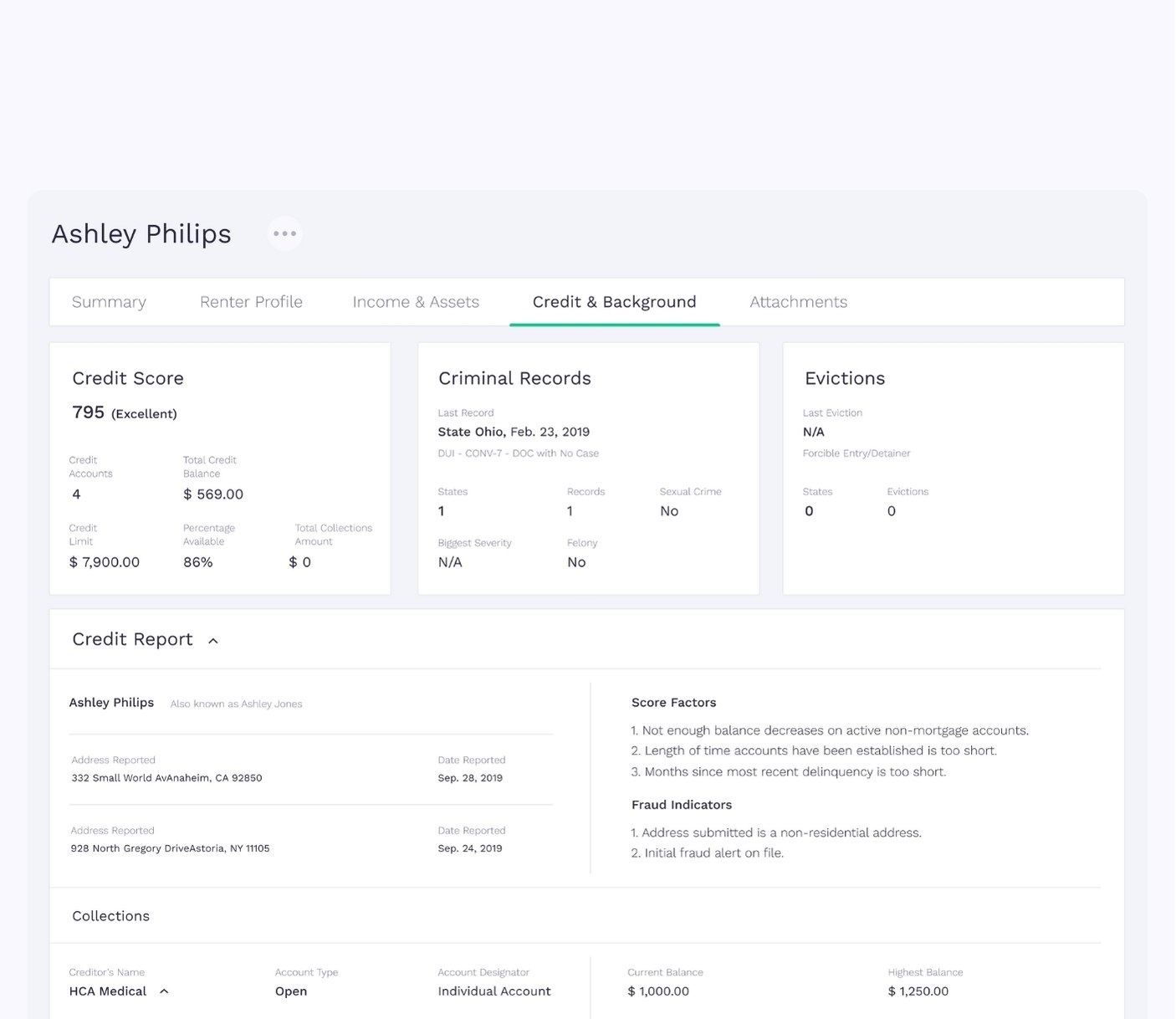Select the Credit & Background tab
This screenshot has width=1176, height=1019.
pos(614,302)
